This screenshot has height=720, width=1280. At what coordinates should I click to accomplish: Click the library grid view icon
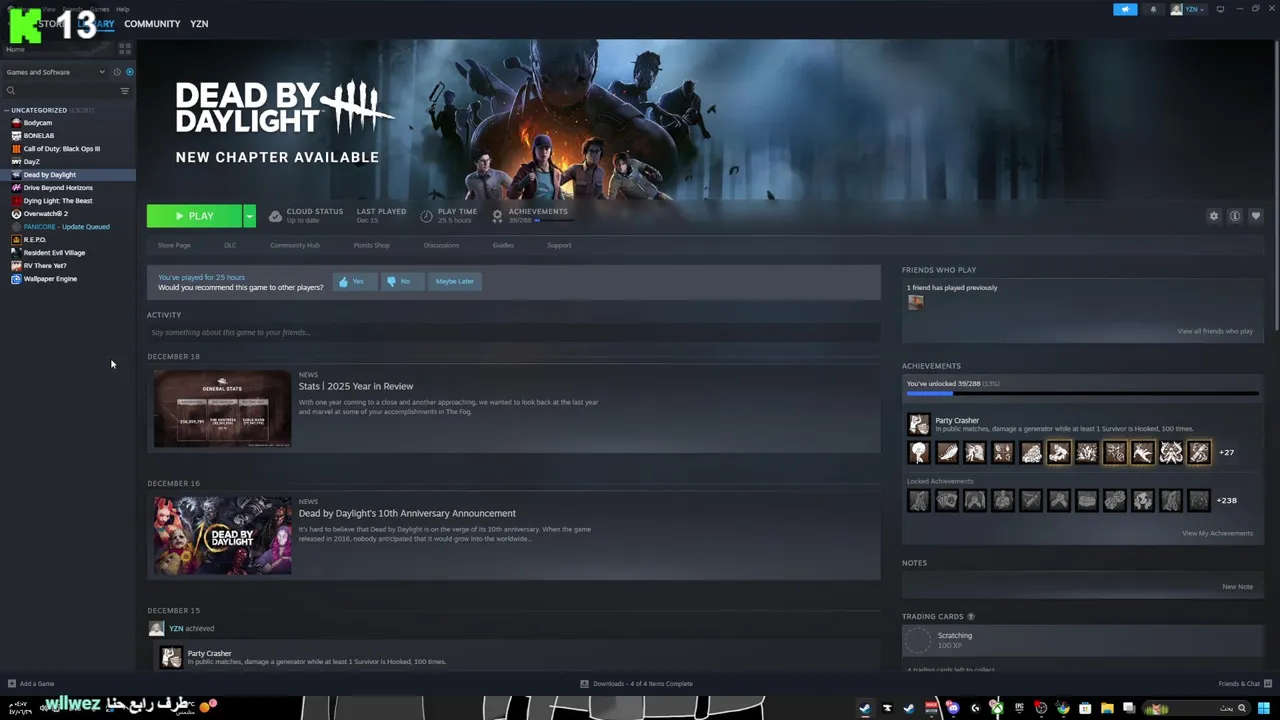coord(125,48)
